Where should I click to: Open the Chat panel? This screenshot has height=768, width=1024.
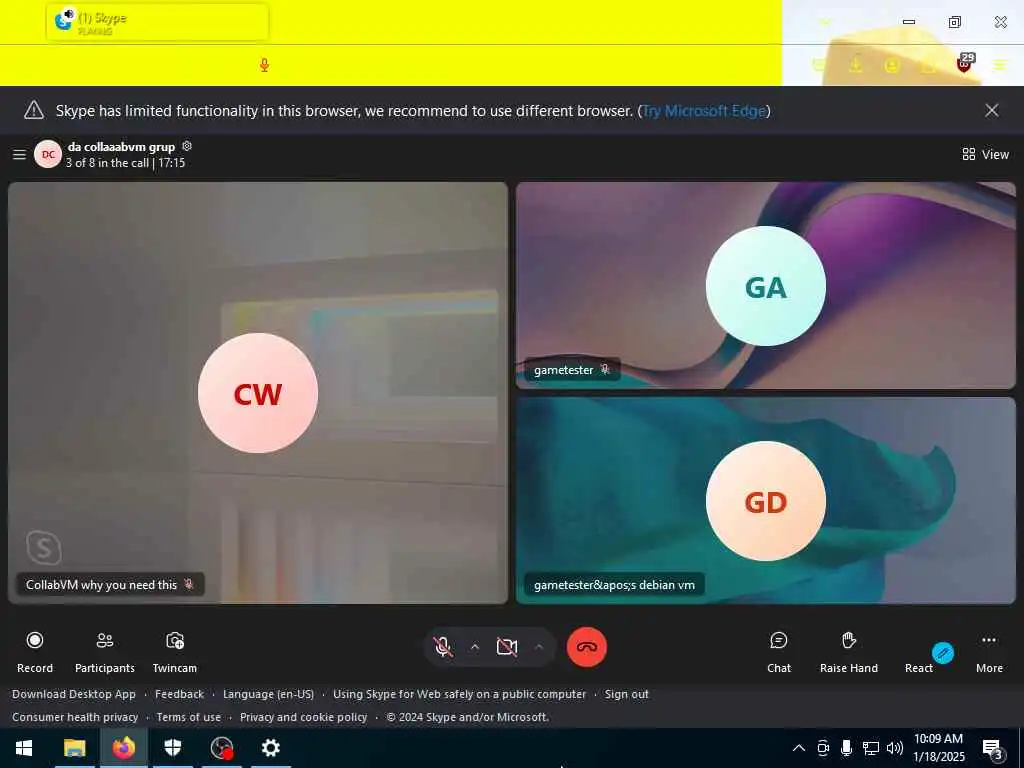[x=778, y=652]
